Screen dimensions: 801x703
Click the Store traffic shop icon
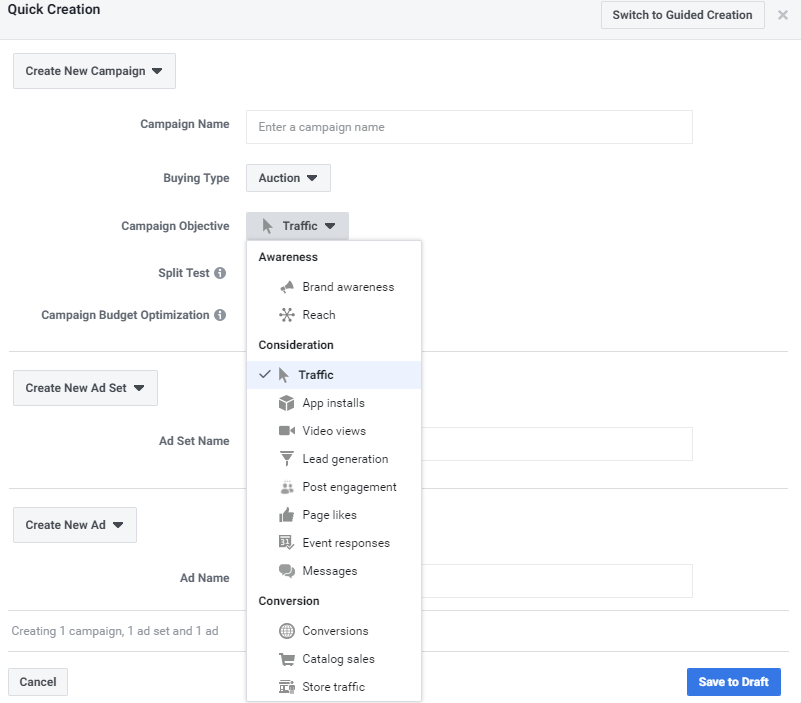tap(287, 687)
